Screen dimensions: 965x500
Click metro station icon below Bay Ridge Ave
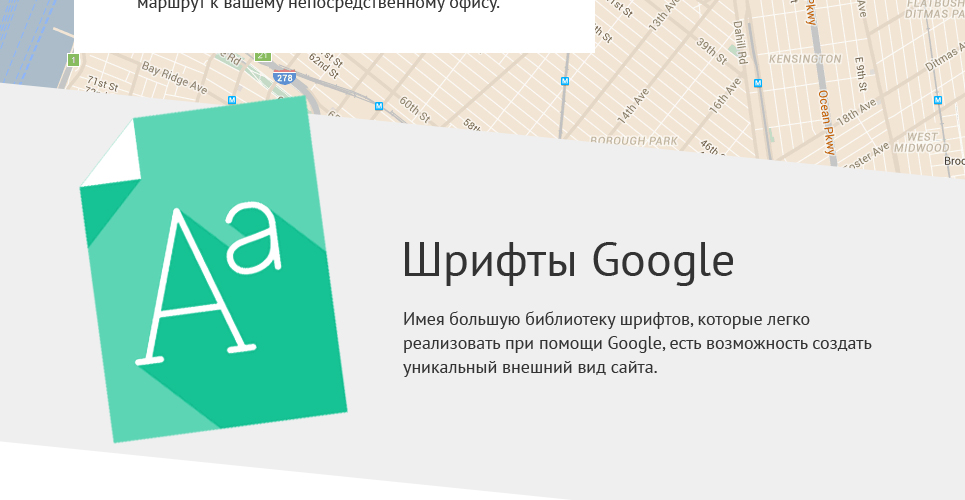click(232, 100)
